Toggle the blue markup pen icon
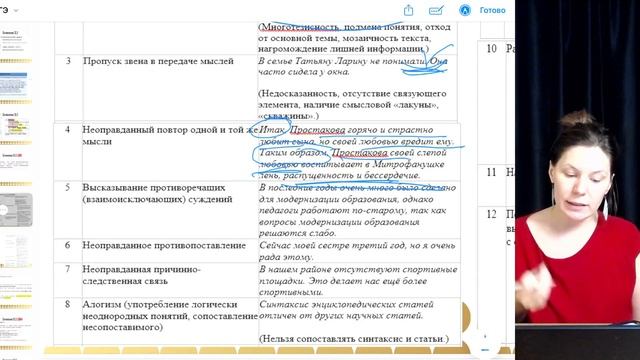Viewport: 640px width, 360px height. pos(464,10)
